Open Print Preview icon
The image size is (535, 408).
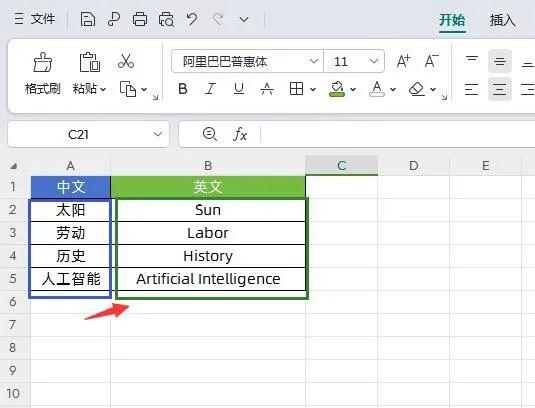click(x=166, y=19)
